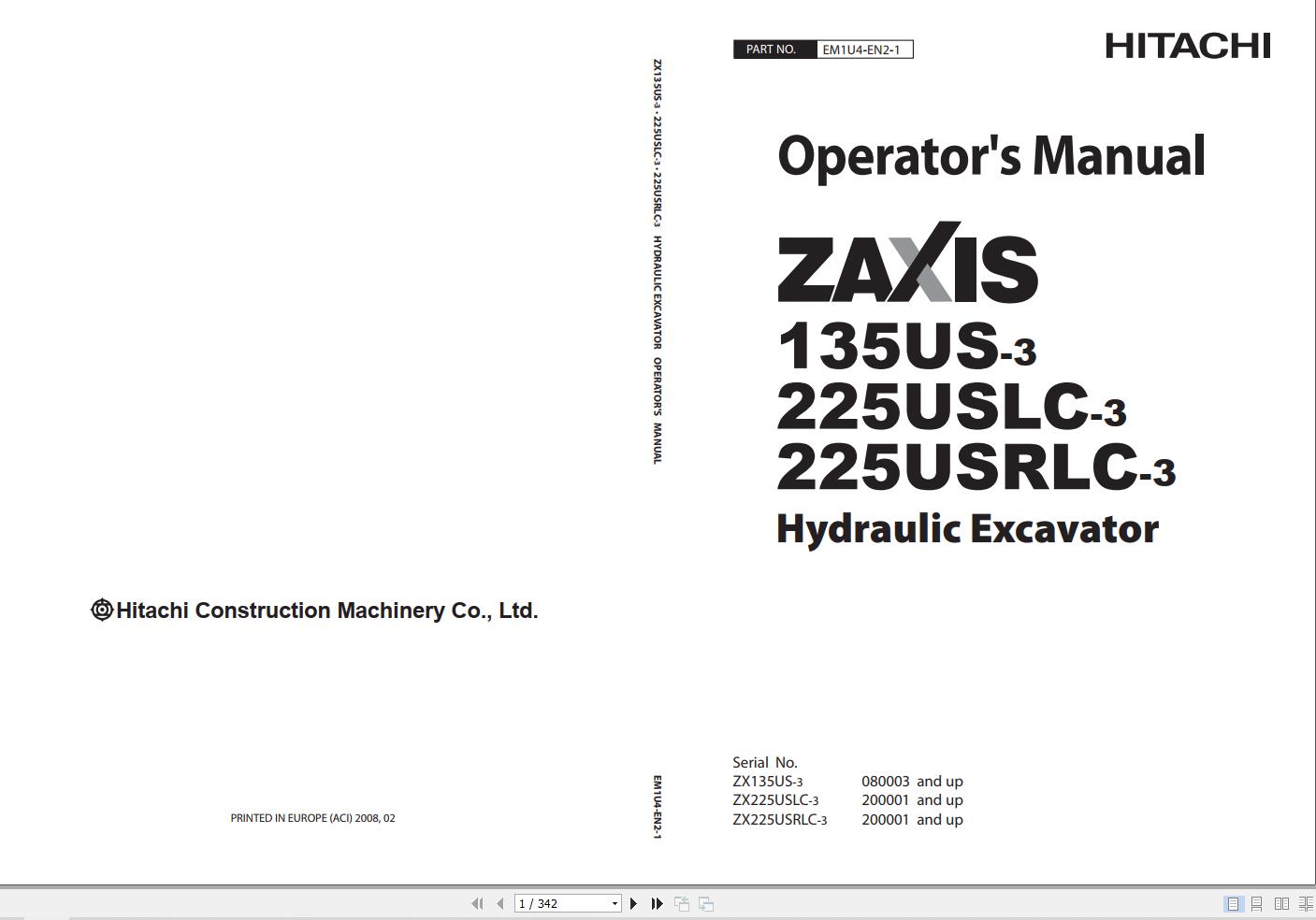Click PRINTED IN EUROPE (ACI) 2008, 02
The width and height of the screenshot is (1316, 920).
pos(312,818)
